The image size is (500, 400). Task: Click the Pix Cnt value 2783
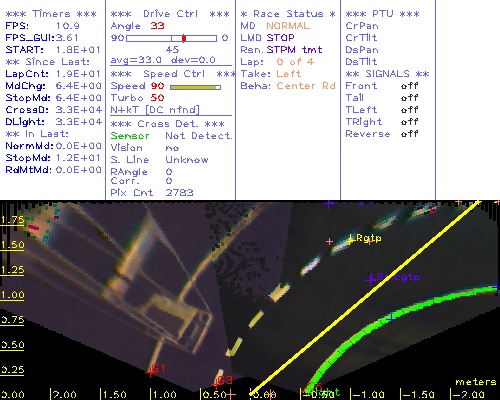[x=179, y=193]
